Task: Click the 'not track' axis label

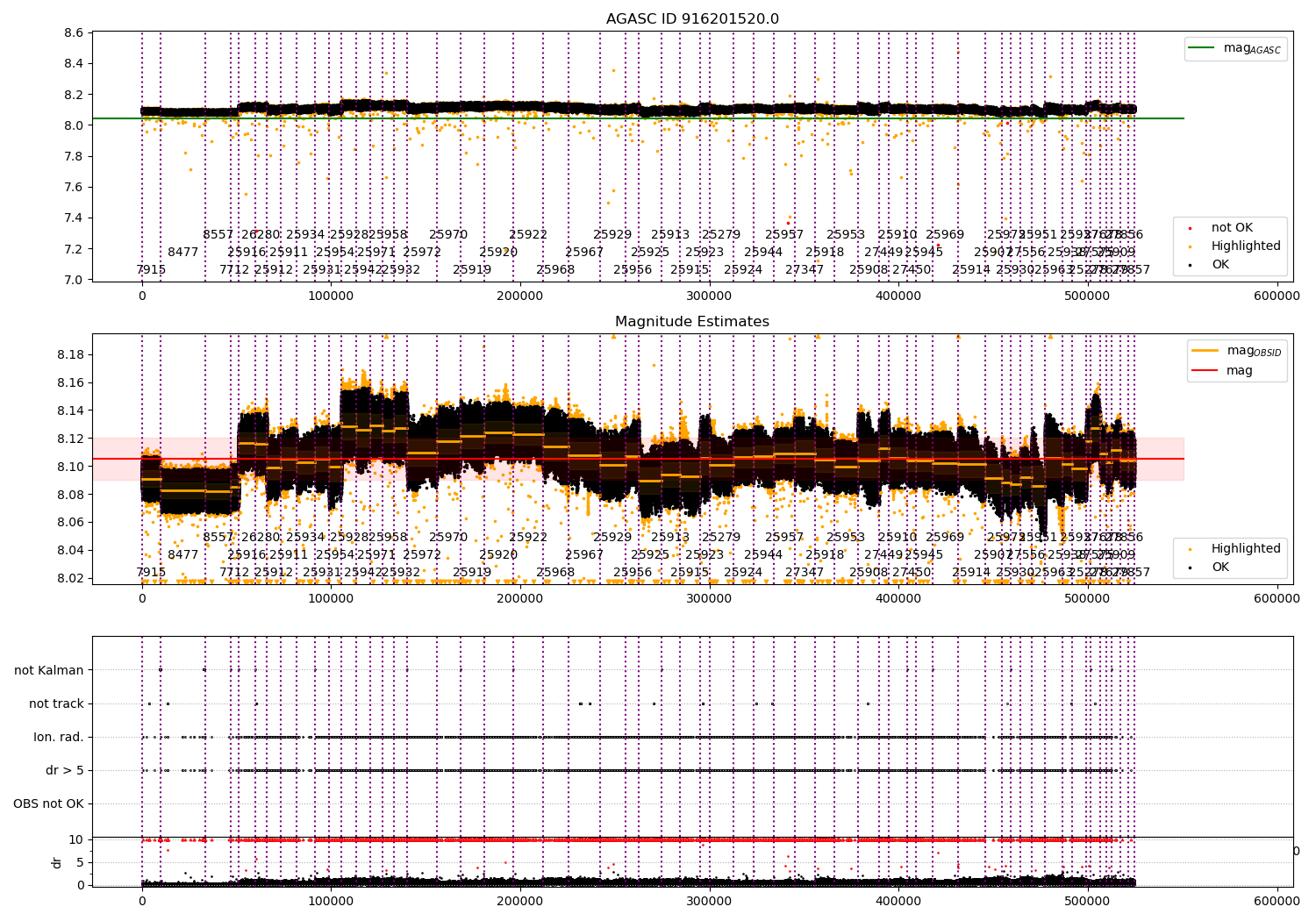Action: (56, 703)
